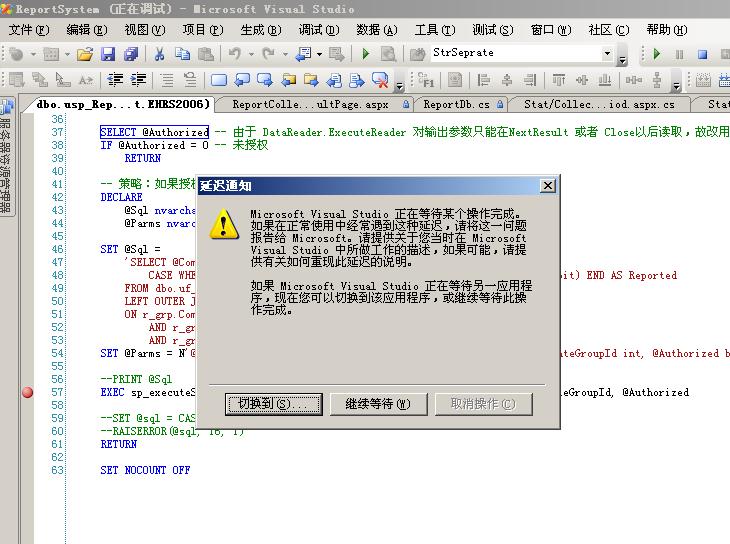
Task: Toggle the breakpoint on line 57
Action: 27,392
